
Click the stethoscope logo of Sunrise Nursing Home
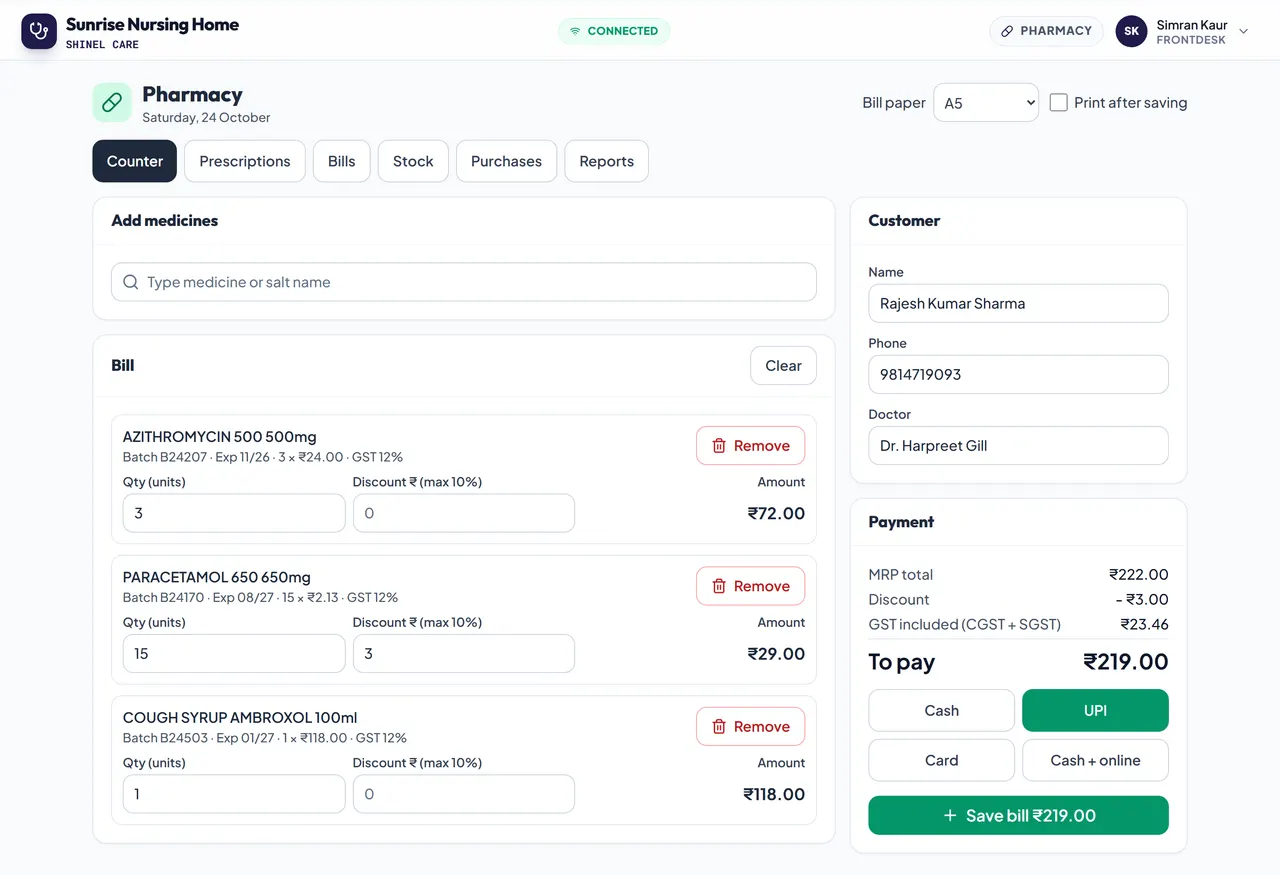[39, 31]
